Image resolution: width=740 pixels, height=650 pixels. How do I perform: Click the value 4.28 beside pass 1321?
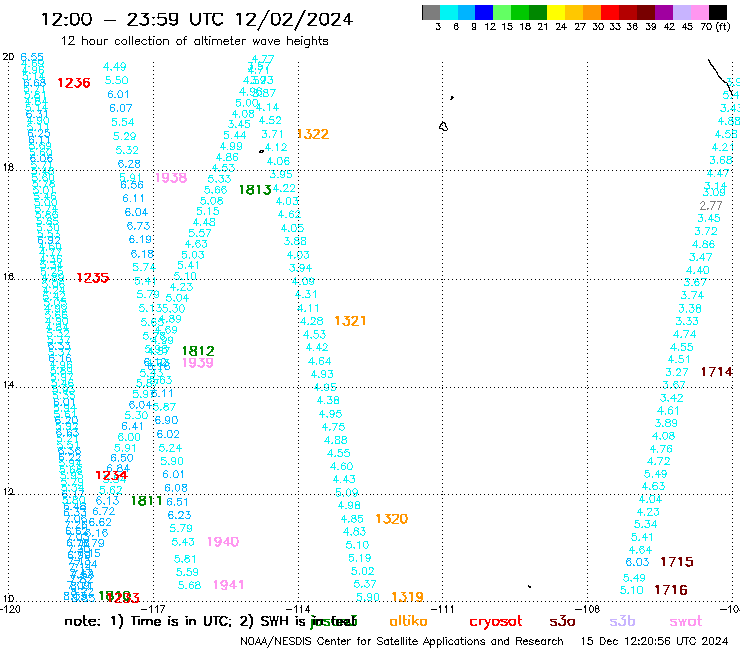tap(312, 321)
